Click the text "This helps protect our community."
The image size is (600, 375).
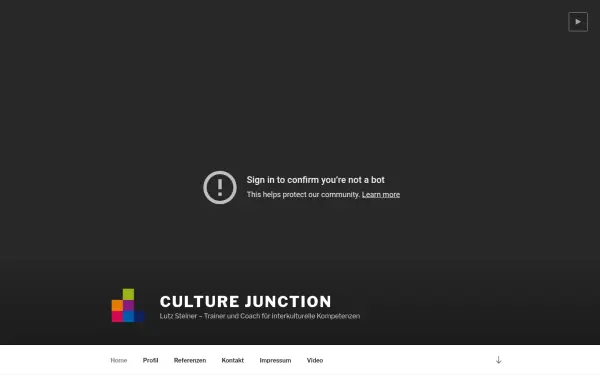coord(303,194)
